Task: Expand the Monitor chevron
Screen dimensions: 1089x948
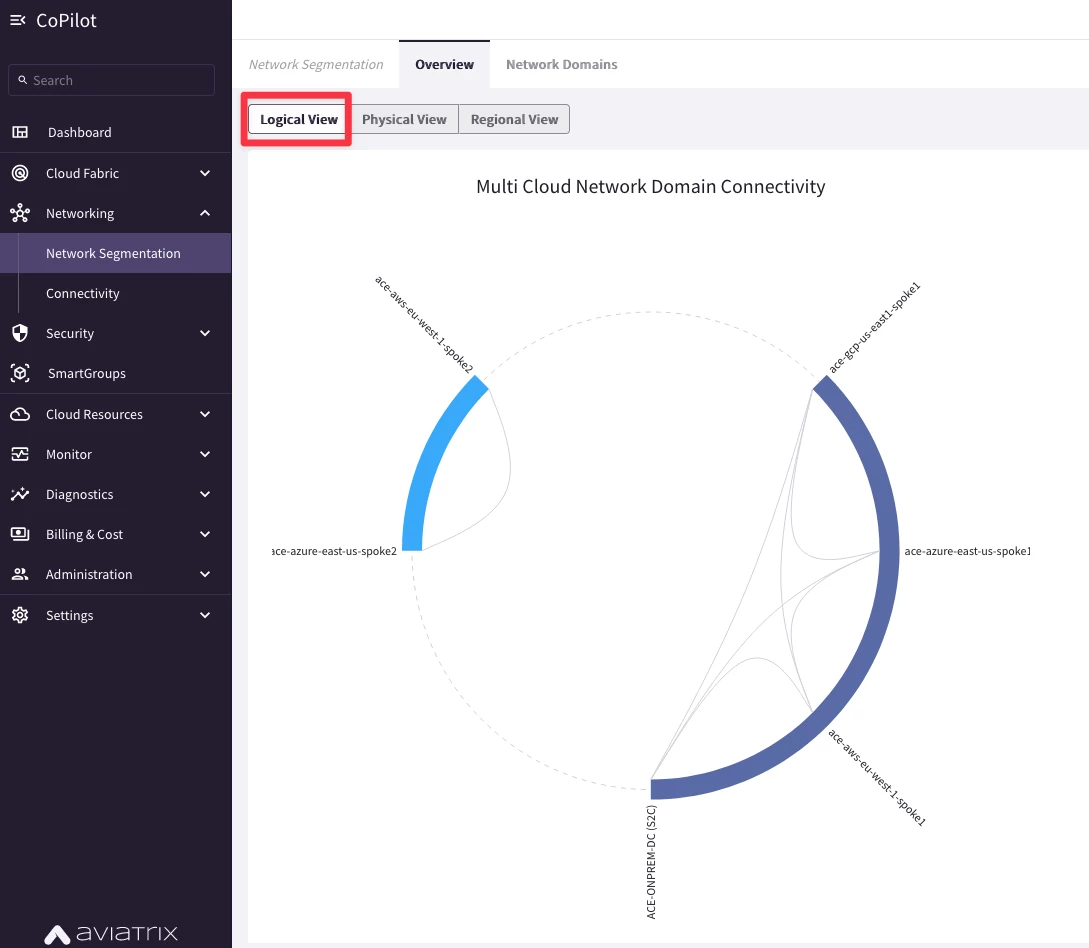Action: pyautogui.click(x=205, y=454)
